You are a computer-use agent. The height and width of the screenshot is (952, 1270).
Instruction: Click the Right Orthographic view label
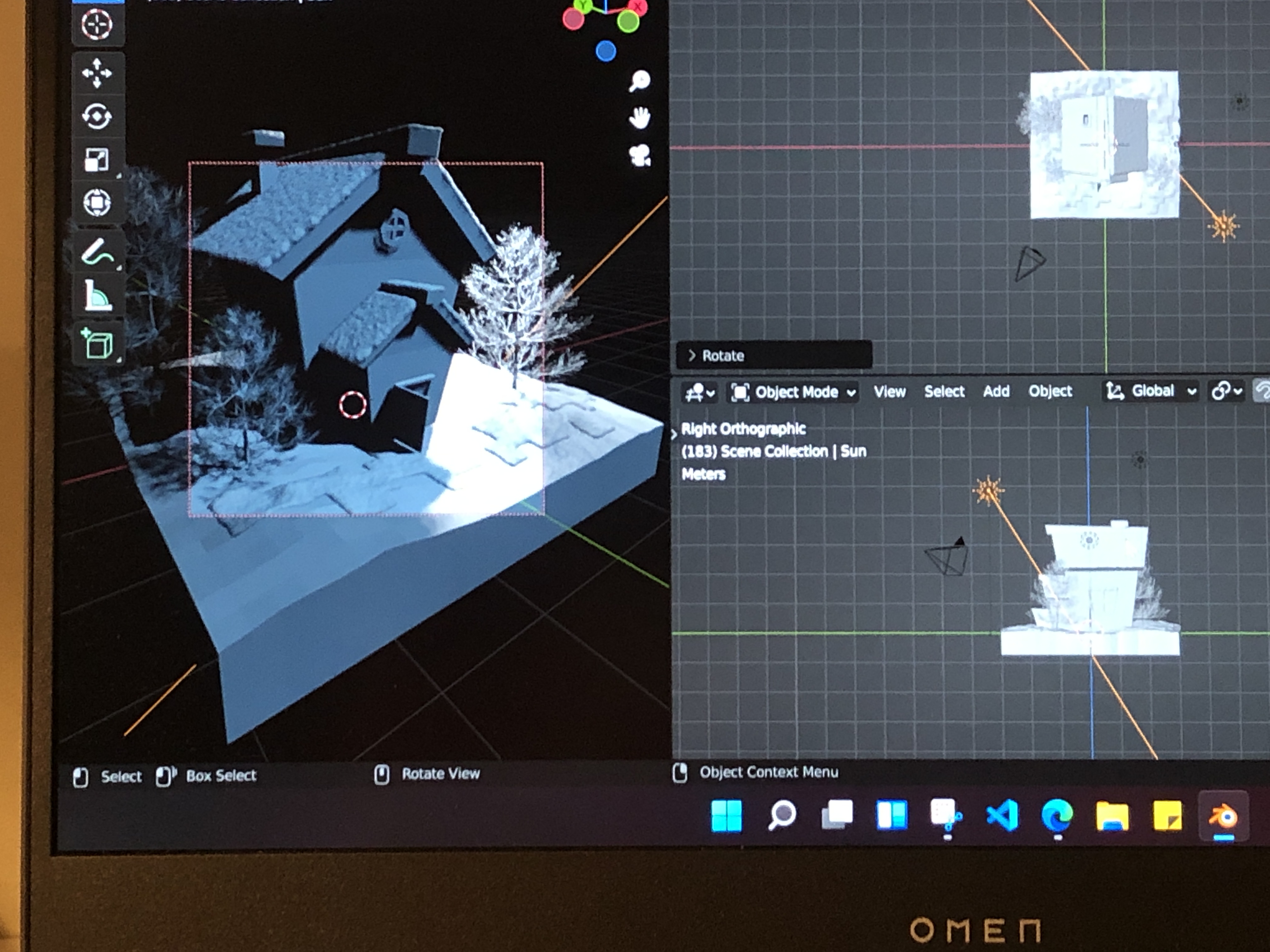(x=743, y=429)
